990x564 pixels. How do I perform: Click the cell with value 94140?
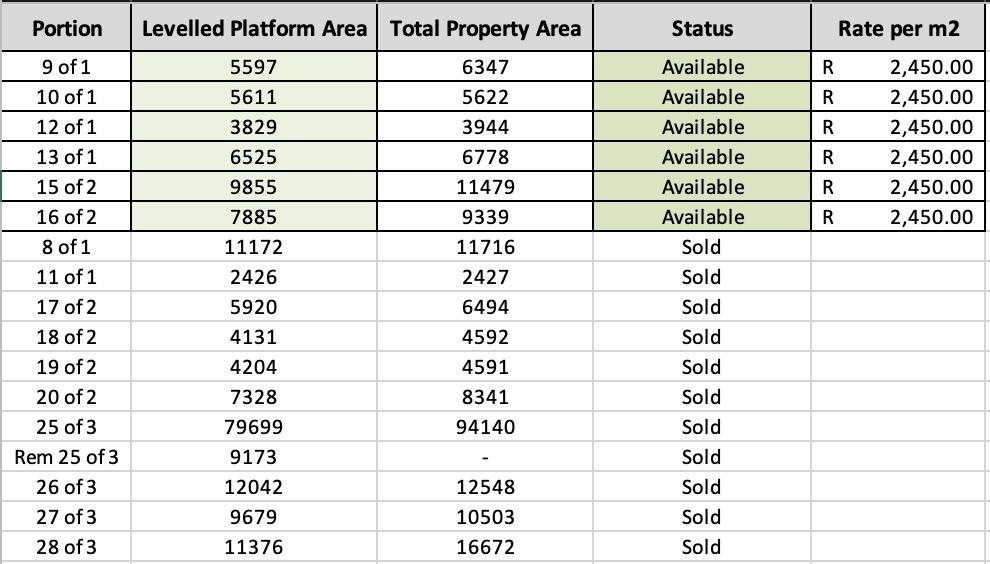[x=485, y=427]
